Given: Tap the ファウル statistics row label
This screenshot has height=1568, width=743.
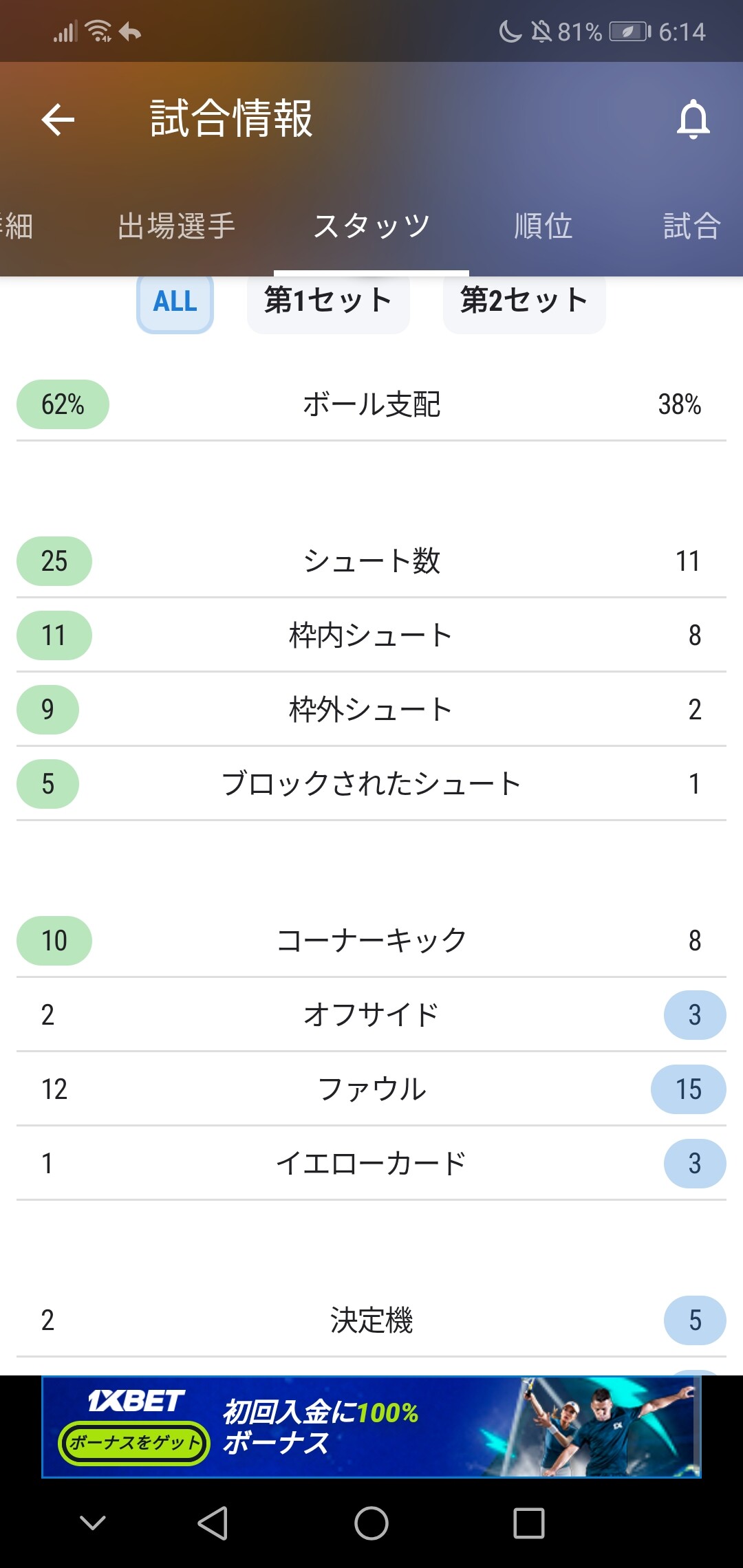Looking at the screenshot, I should [x=371, y=1089].
